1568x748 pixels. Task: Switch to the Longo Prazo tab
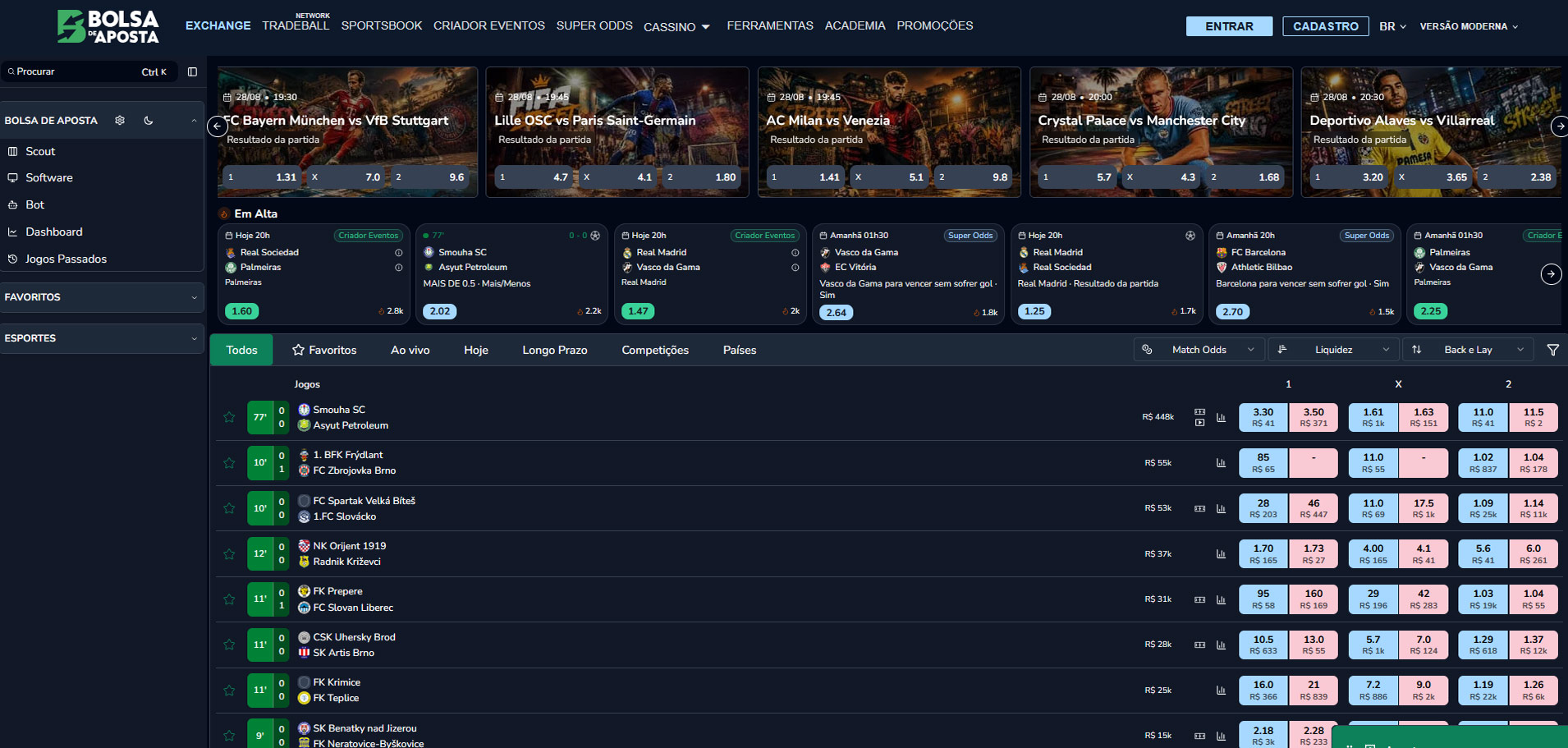[x=555, y=350]
